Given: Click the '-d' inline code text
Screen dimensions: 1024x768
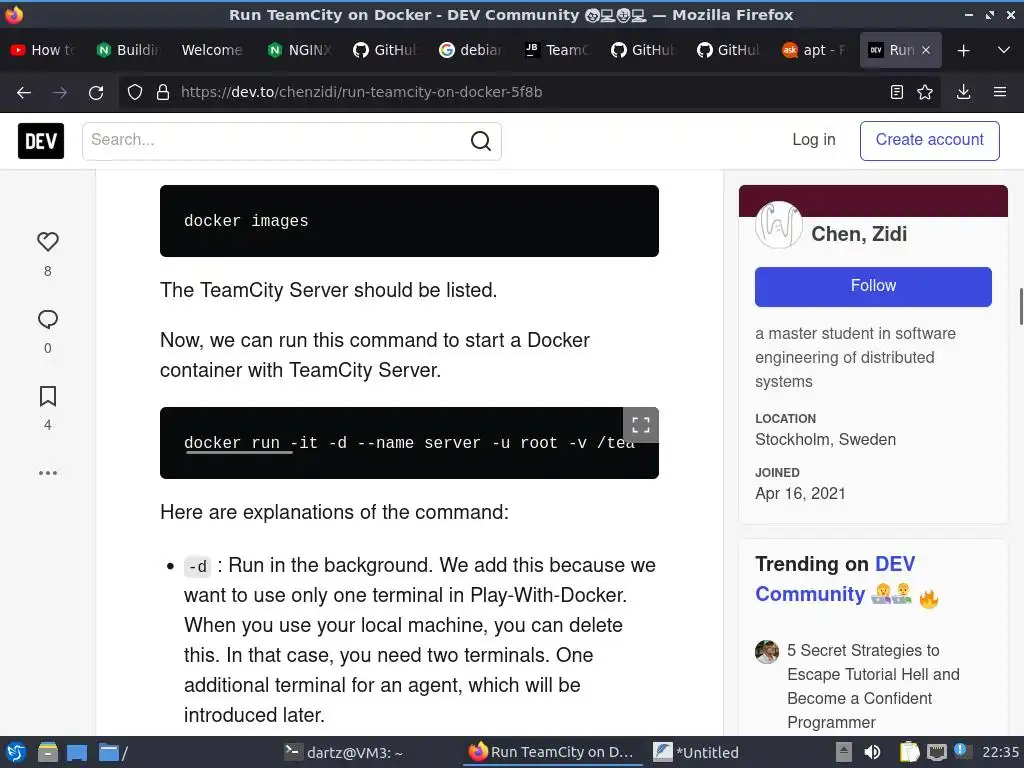Looking at the screenshot, I should pyautogui.click(x=197, y=566).
